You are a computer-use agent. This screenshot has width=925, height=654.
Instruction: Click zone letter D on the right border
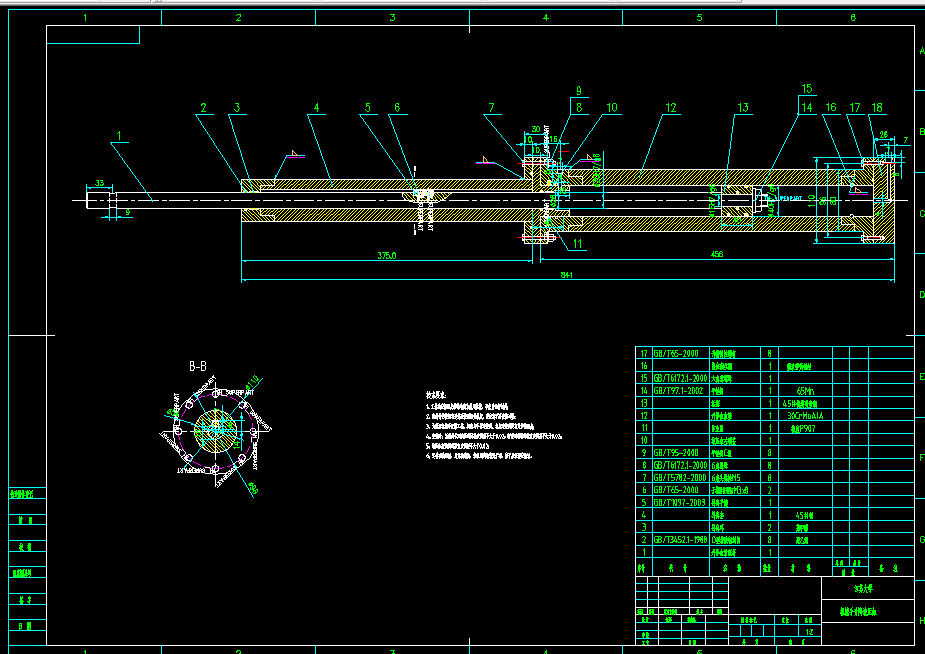[921, 295]
